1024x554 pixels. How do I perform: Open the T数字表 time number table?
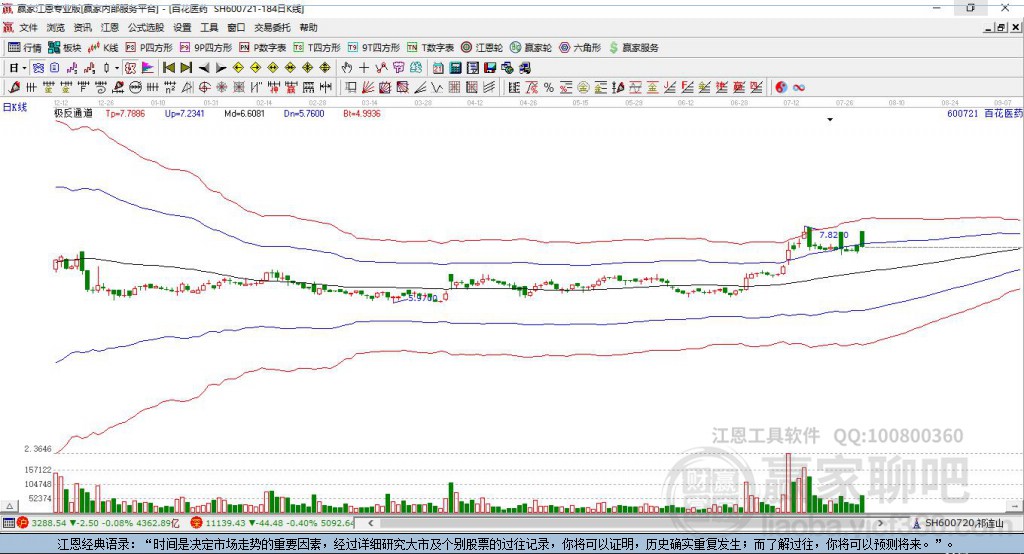coord(430,48)
